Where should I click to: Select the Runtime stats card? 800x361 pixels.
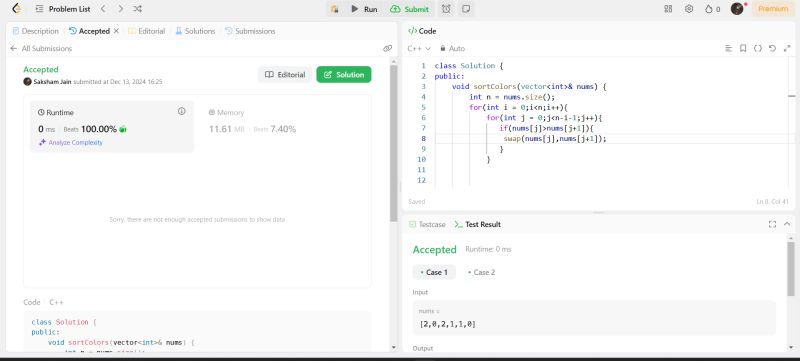coord(112,127)
